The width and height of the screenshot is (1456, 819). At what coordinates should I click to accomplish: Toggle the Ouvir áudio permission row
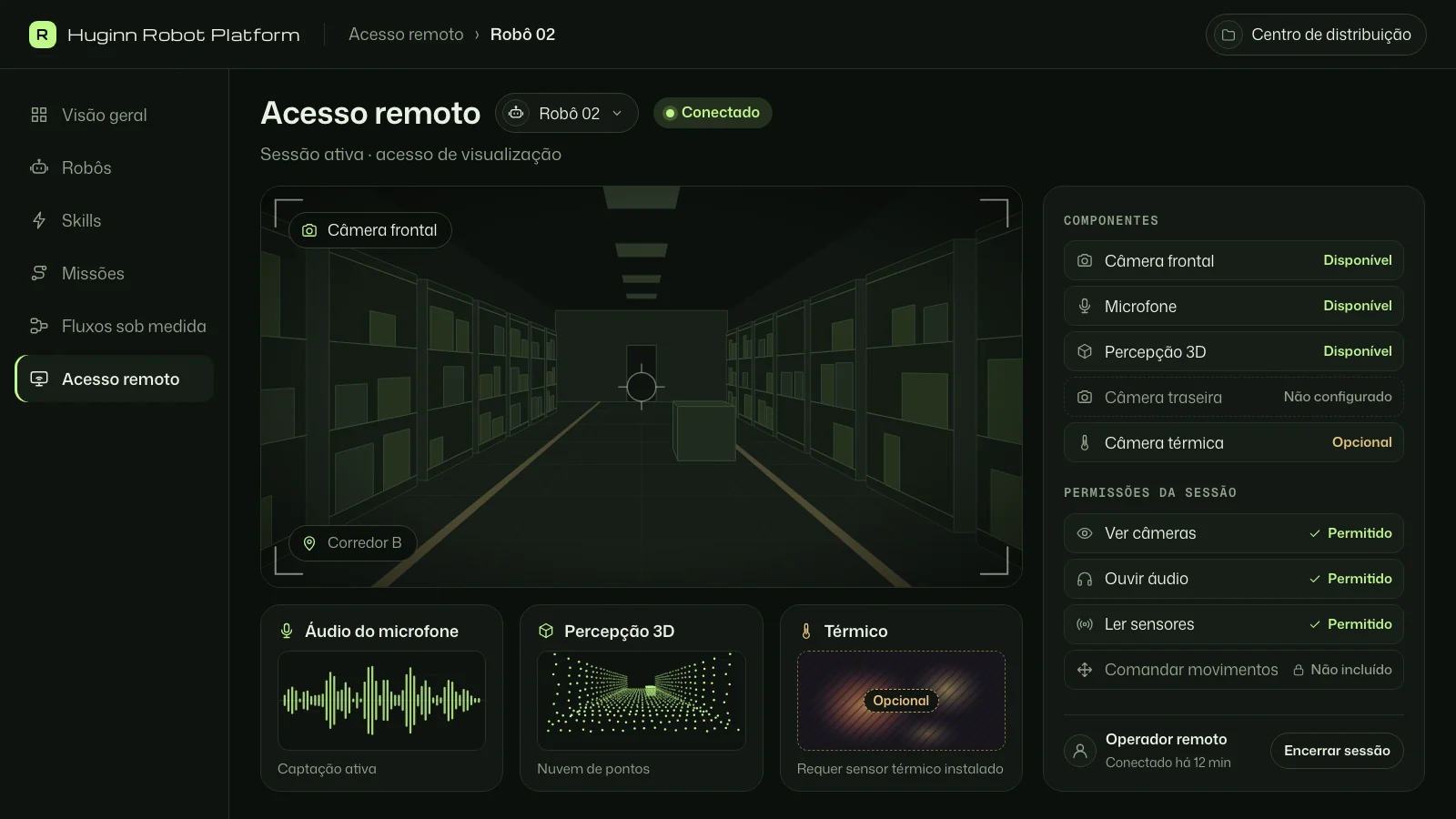(x=1233, y=579)
